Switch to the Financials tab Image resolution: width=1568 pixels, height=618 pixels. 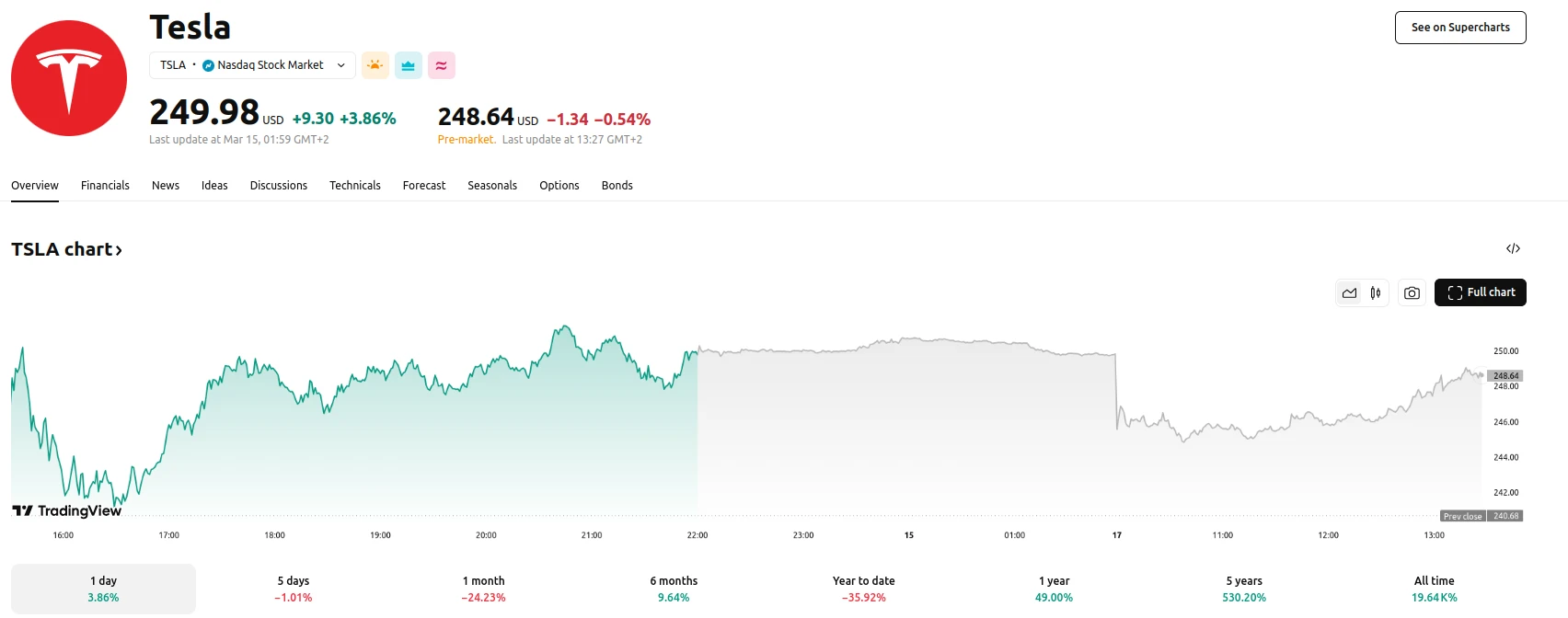[x=105, y=185]
